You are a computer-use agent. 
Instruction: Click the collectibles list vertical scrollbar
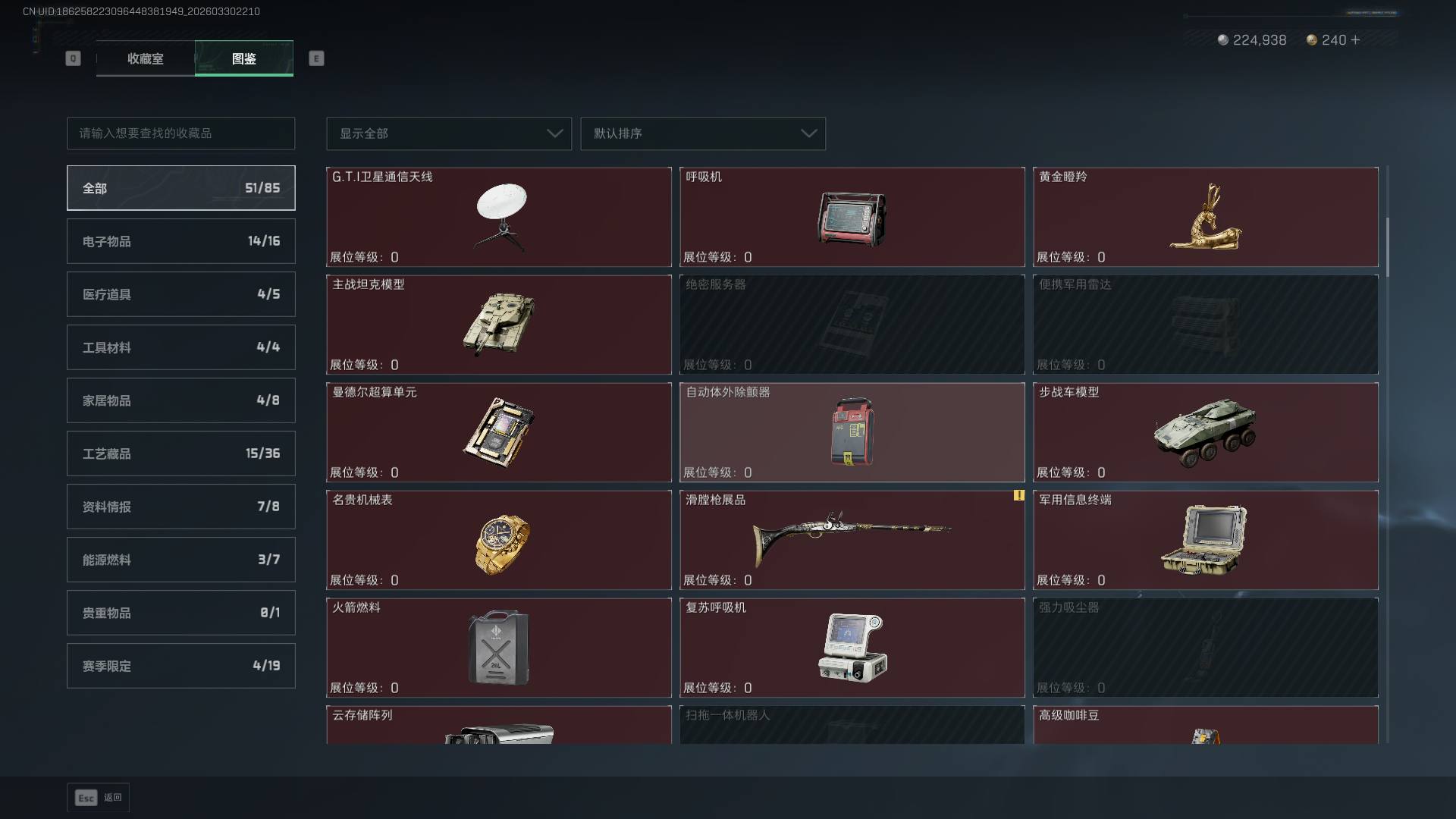point(1387,247)
